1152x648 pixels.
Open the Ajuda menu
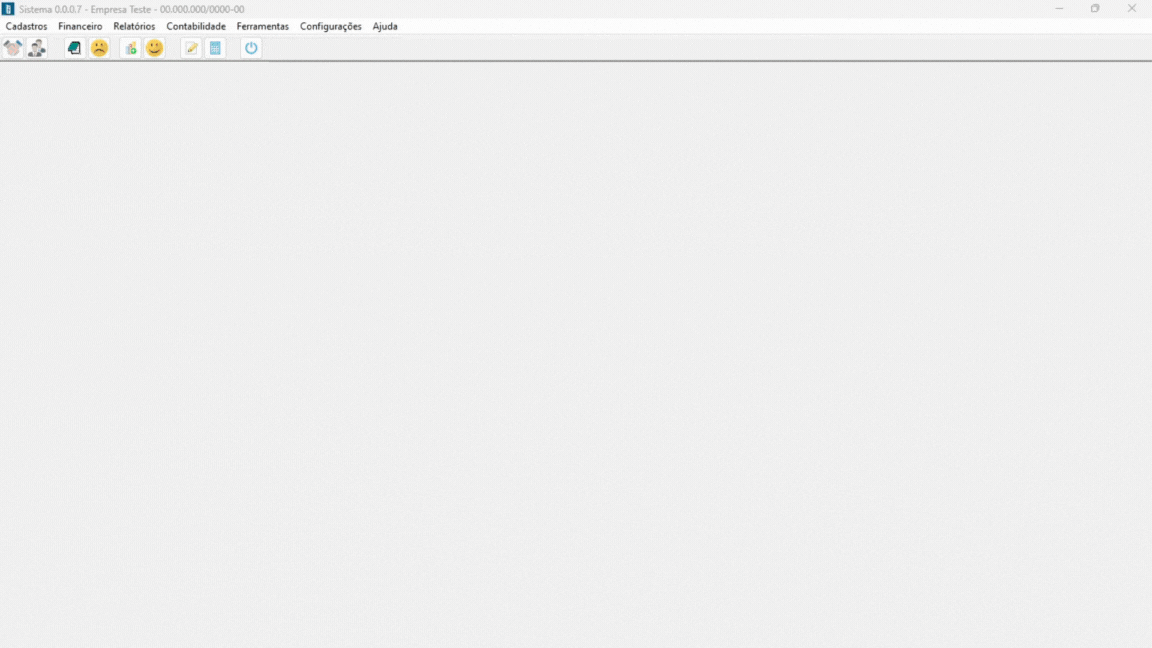tap(385, 26)
